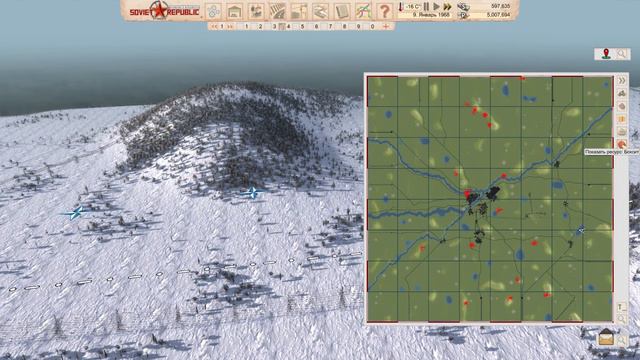Screen dimensions: 640x360
Task: Open the envelope messages icon
Action: (x=606, y=338)
